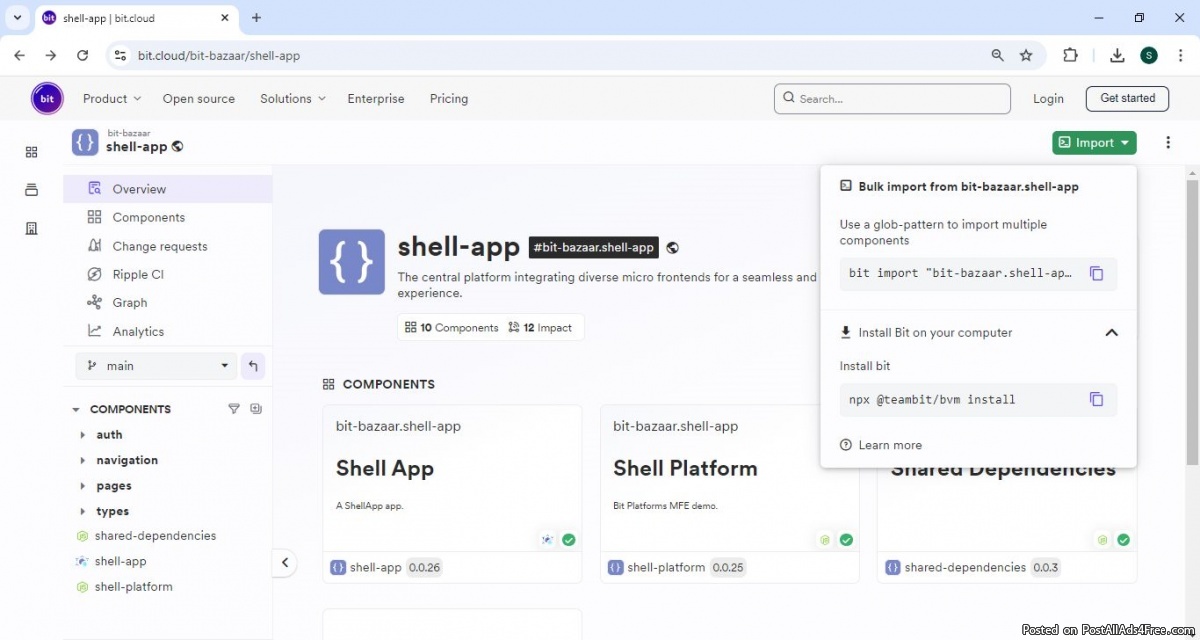Toggle the green Import dropdown button
The width and height of the screenshot is (1200, 640).
point(1094,143)
